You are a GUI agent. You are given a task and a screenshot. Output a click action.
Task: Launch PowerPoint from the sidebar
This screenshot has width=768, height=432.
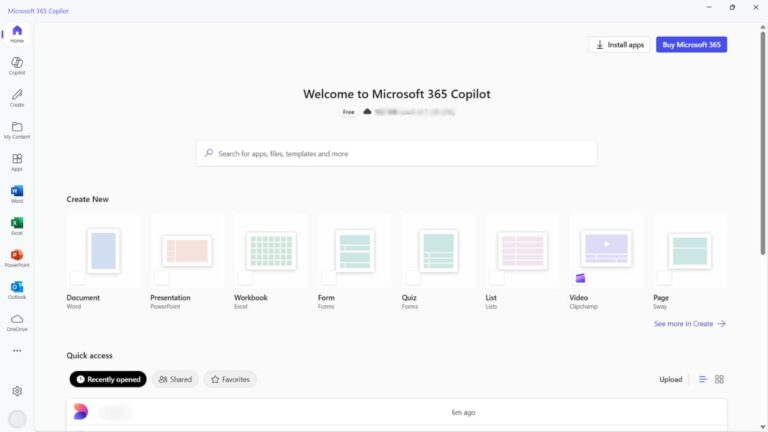coord(17,259)
